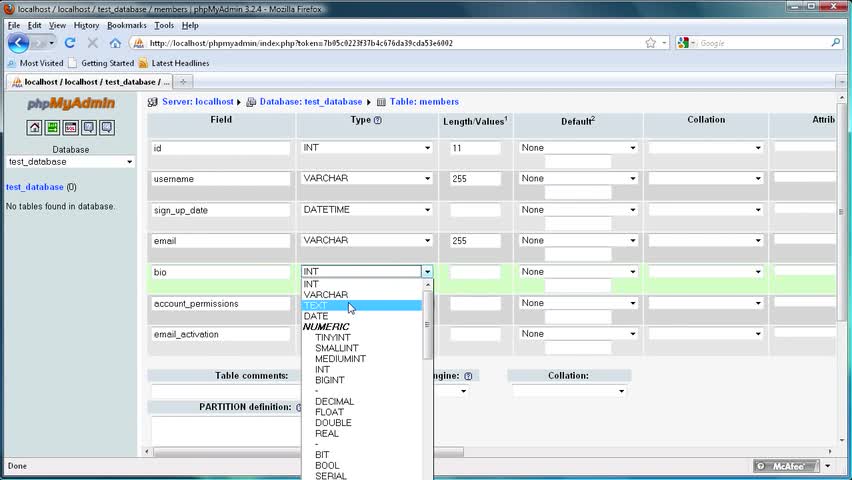This screenshot has width=852, height=480.
Task: Follow the Database: test_database breadcrumb link
Action: tap(311, 102)
